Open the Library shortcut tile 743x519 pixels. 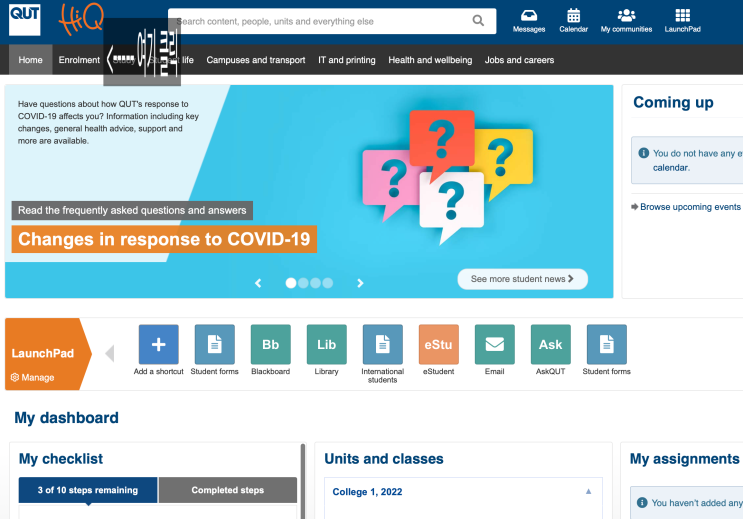click(326, 345)
